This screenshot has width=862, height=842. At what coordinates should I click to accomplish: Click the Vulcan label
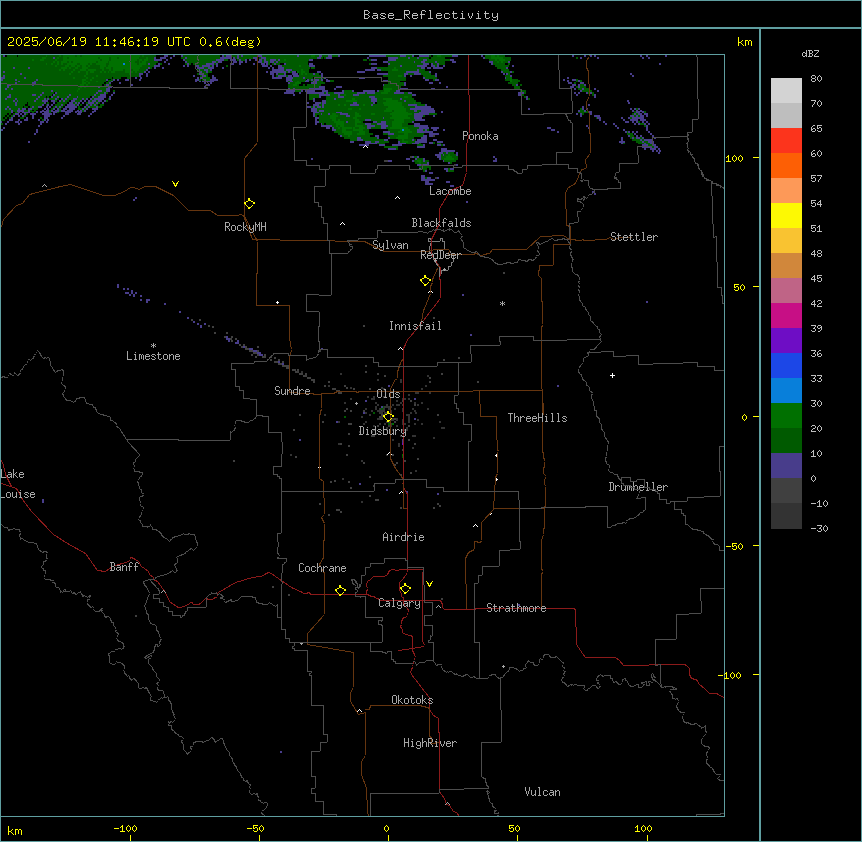pyautogui.click(x=542, y=792)
